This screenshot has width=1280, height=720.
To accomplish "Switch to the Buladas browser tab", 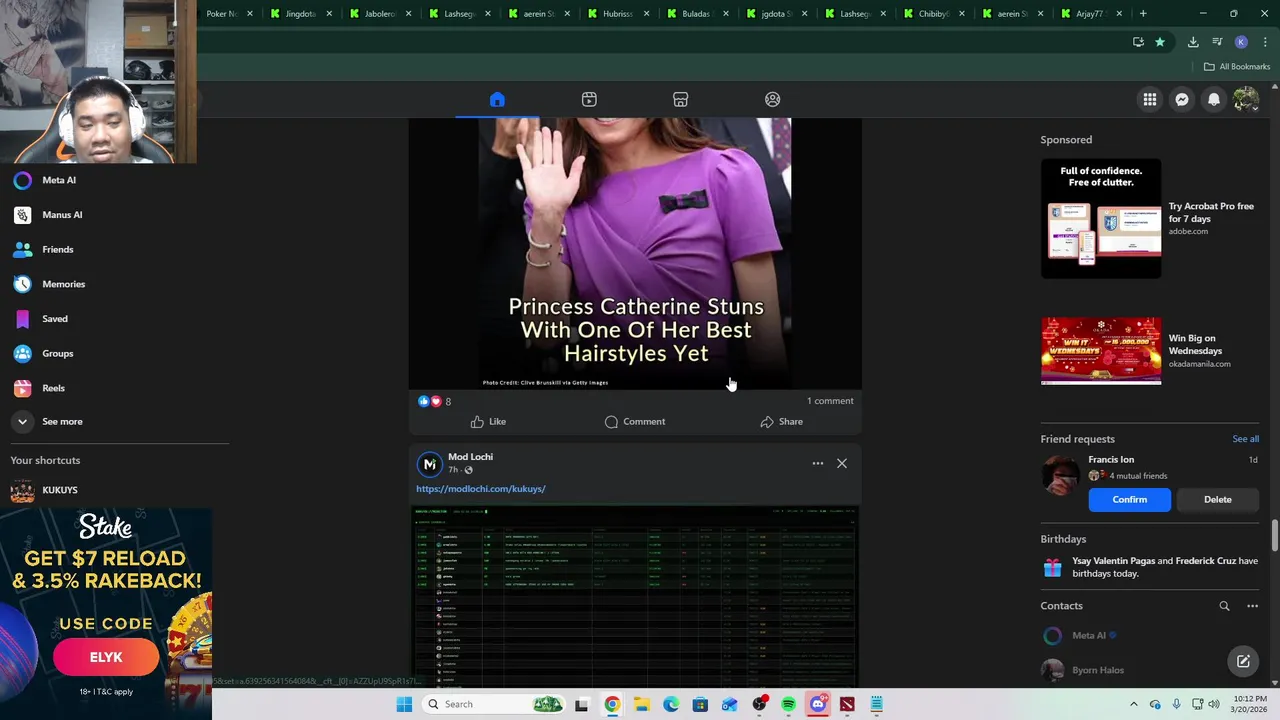I will tap(695, 14).
